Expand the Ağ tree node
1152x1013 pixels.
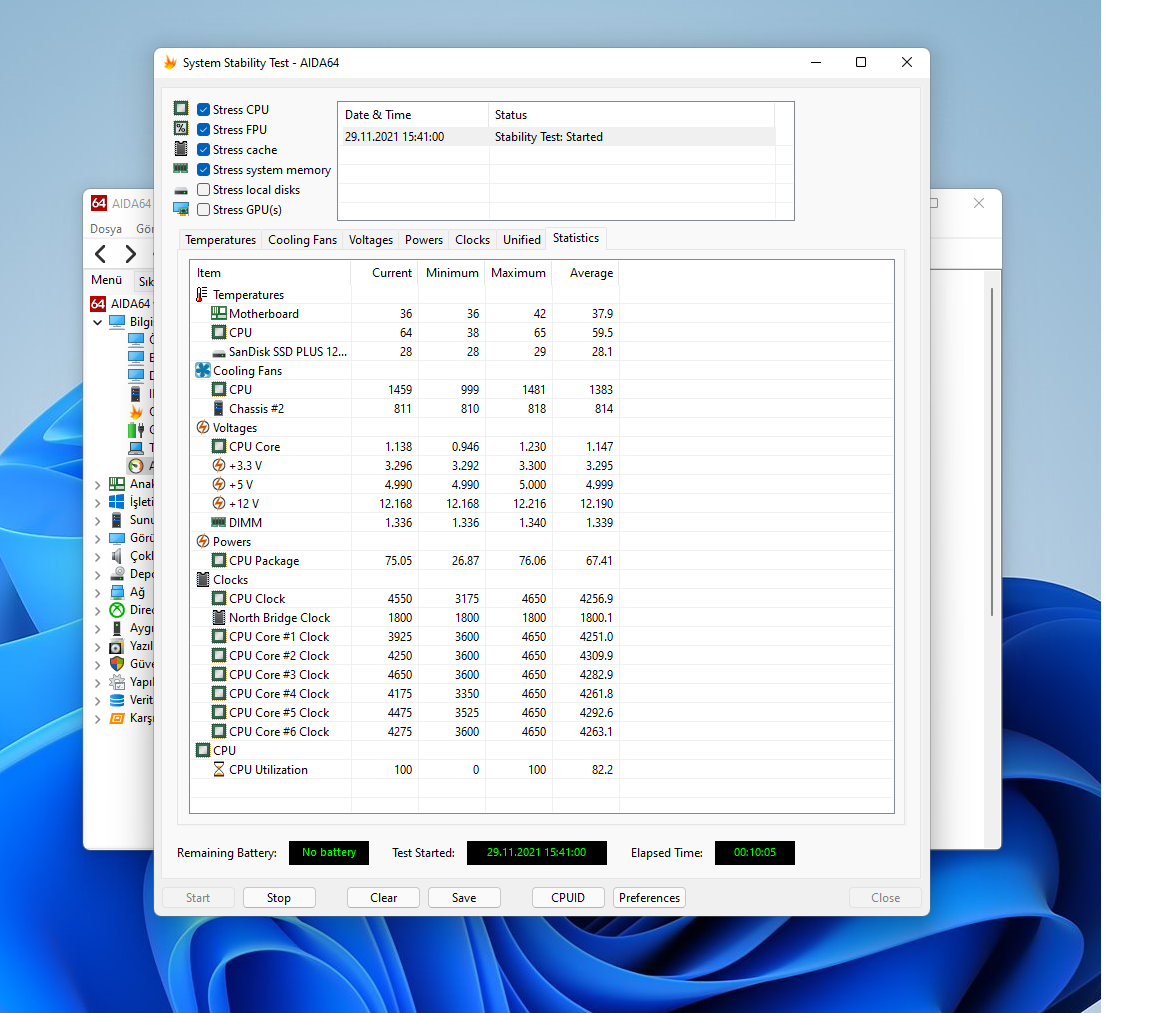click(x=98, y=592)
